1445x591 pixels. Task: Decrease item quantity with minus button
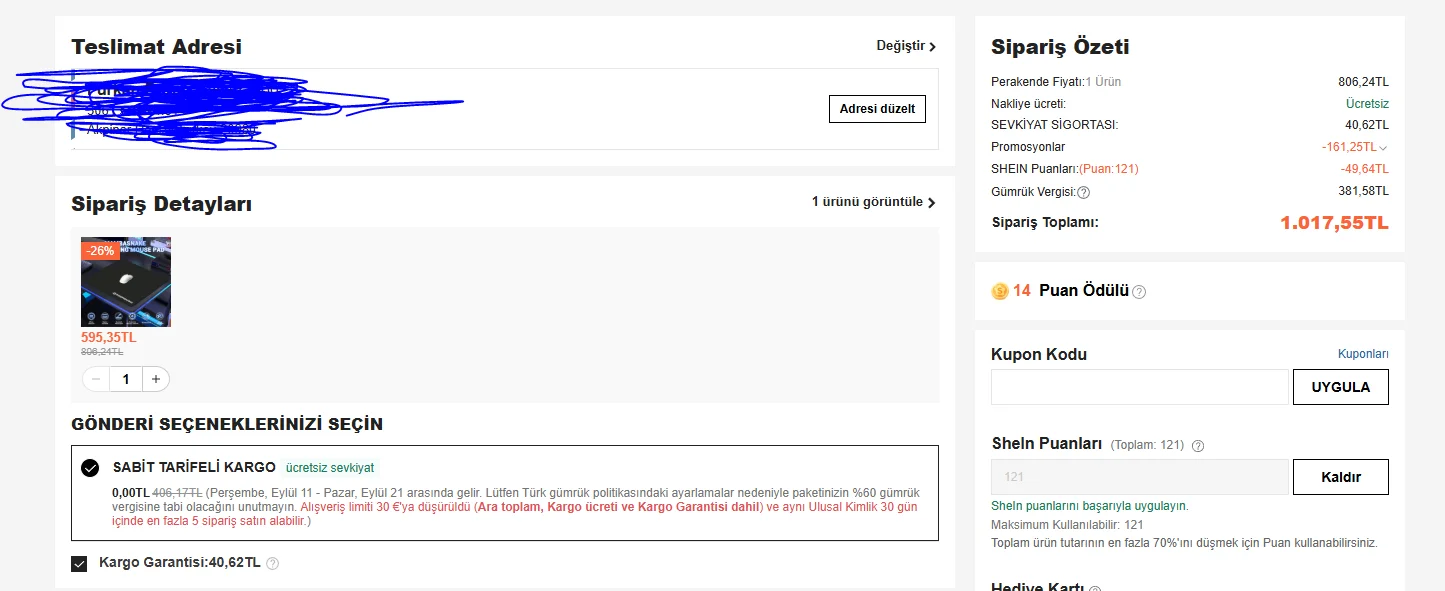click(x=96, y=379)
